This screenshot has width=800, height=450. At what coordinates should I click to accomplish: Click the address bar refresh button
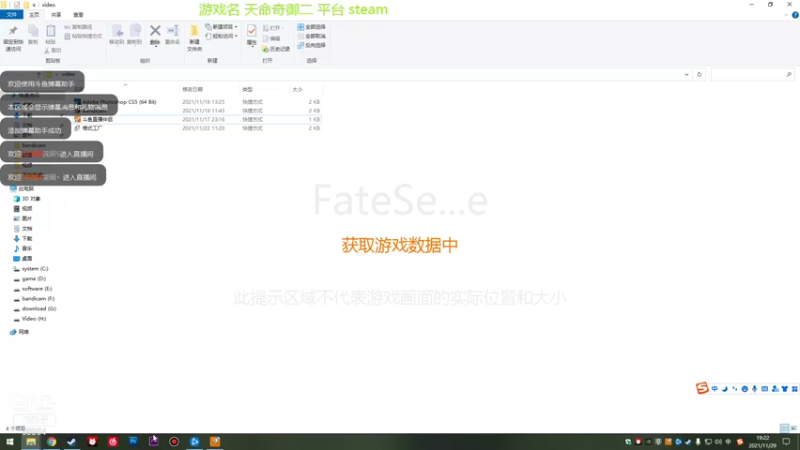[x=699, y=74]
